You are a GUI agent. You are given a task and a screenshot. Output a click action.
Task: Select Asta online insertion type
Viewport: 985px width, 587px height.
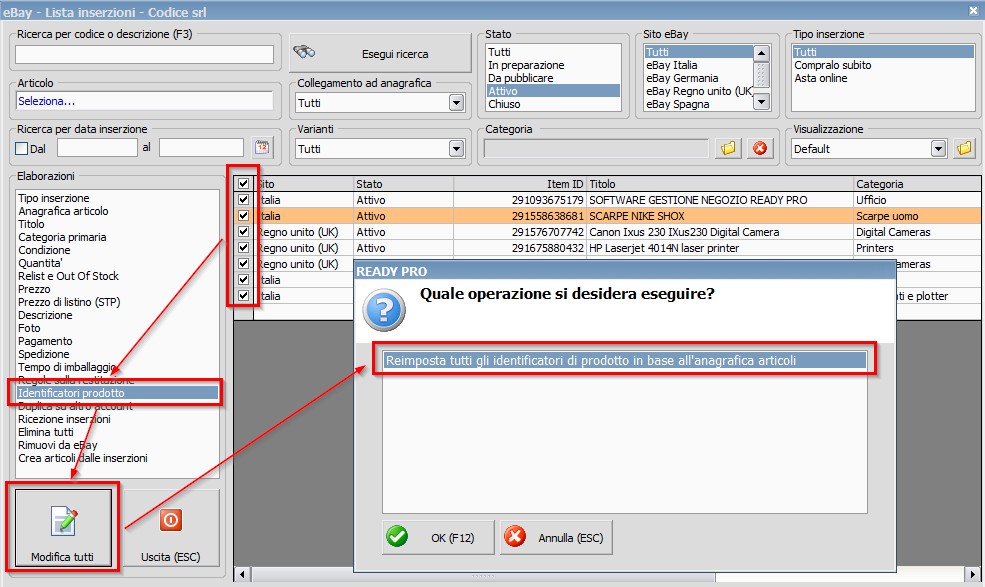(883, 78)
